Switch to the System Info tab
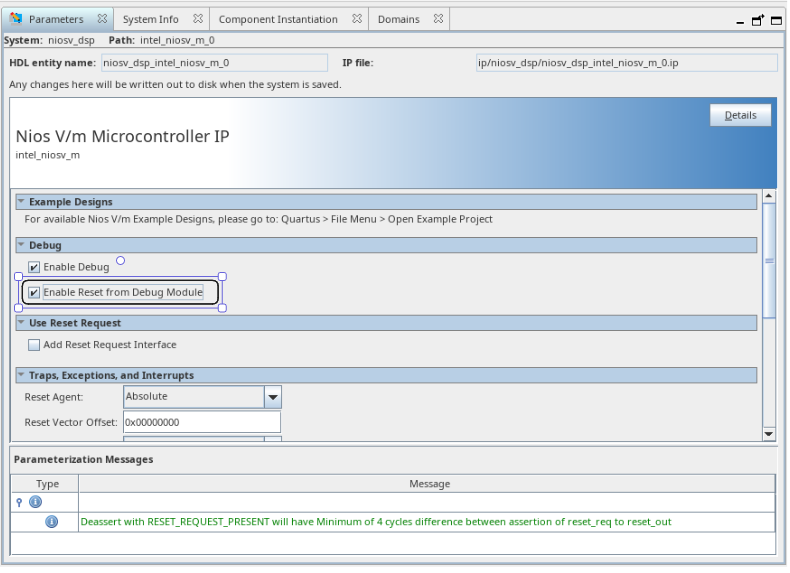 pos(151,19)
